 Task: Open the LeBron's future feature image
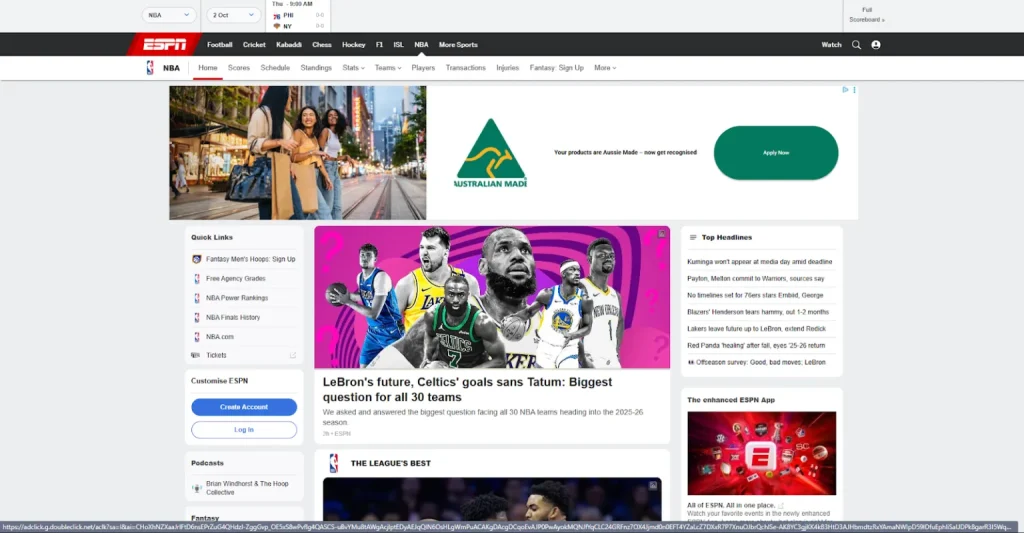tap(491, 297)
